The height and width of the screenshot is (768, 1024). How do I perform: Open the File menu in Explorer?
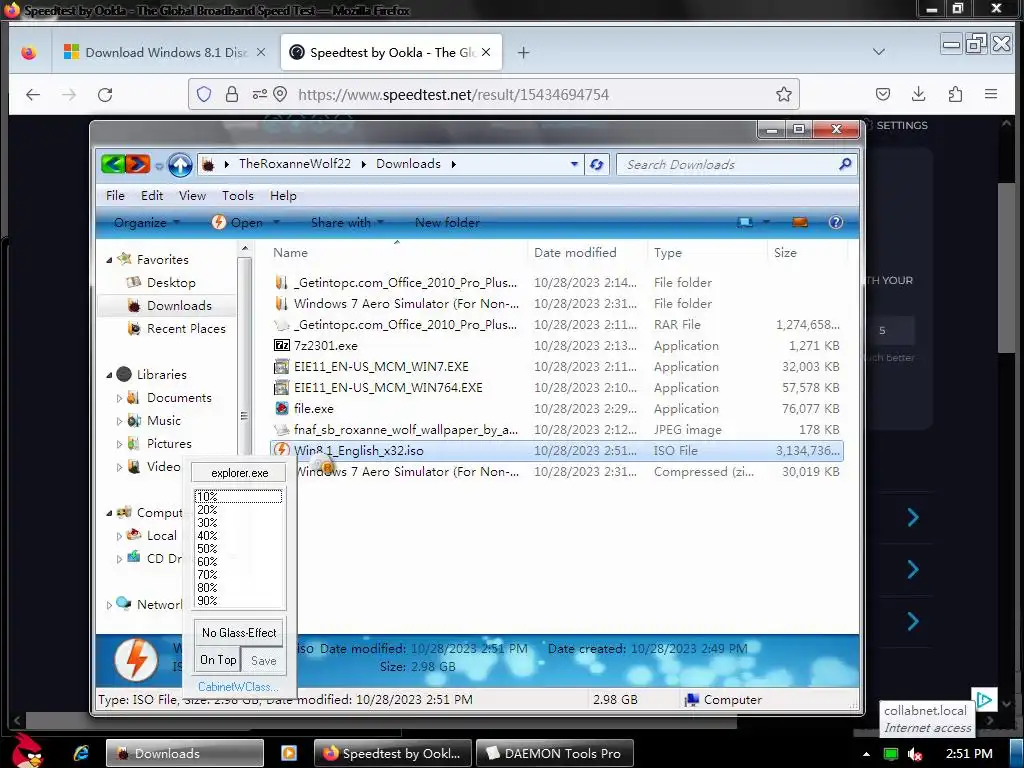[x=115, y=195]
